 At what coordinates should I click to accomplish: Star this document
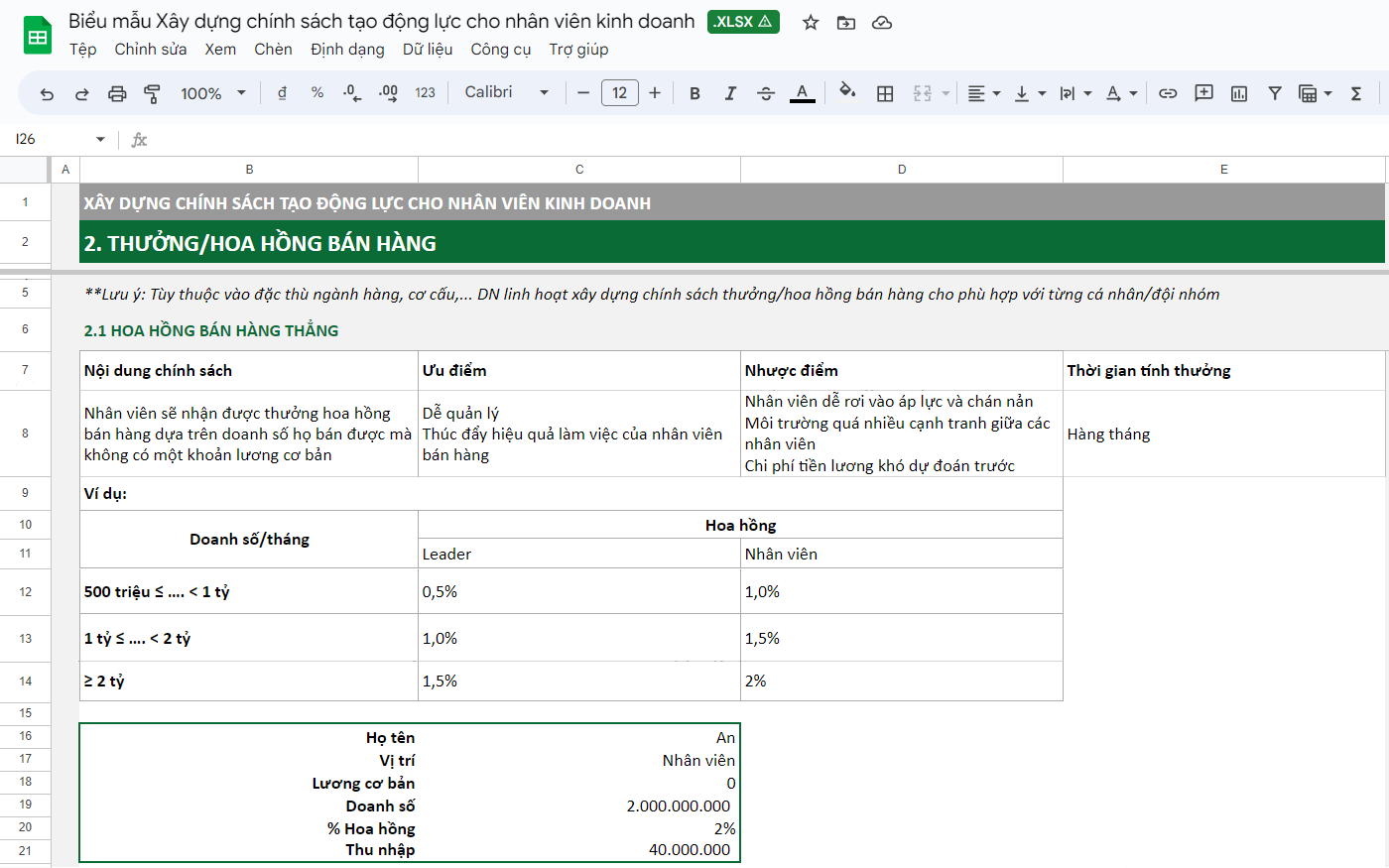(811, 22)
